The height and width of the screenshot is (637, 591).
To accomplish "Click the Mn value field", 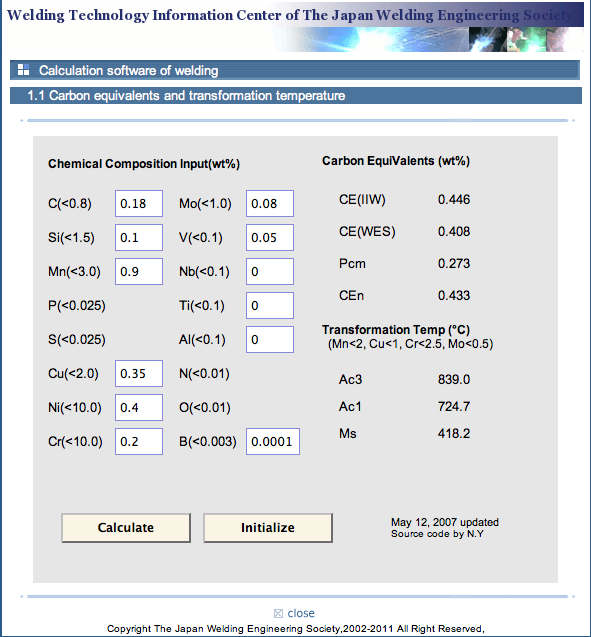I will pos(139,271).
